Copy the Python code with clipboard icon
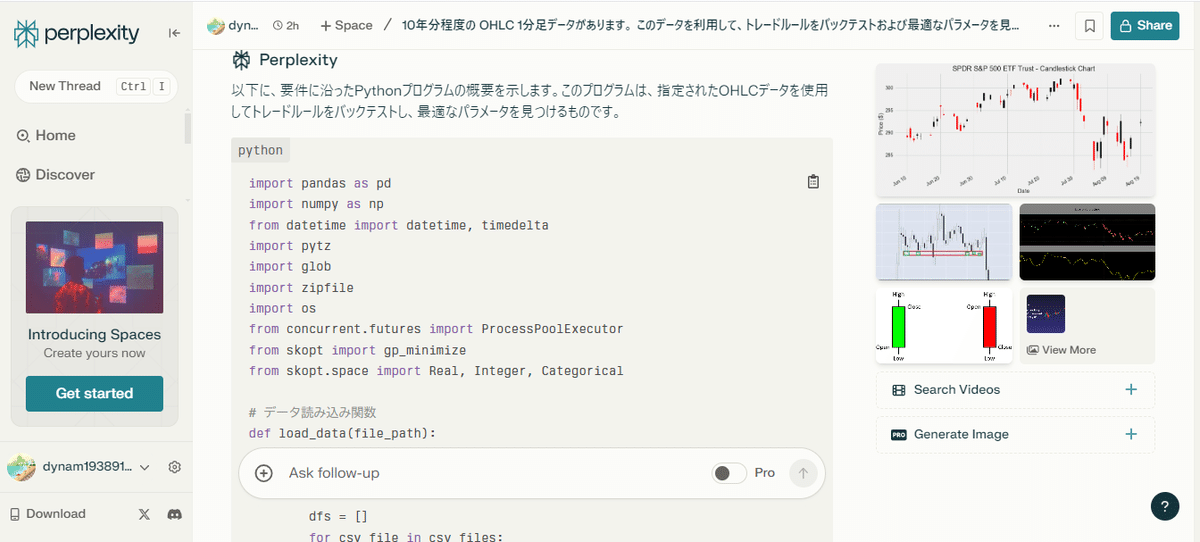 pos(813,182)
